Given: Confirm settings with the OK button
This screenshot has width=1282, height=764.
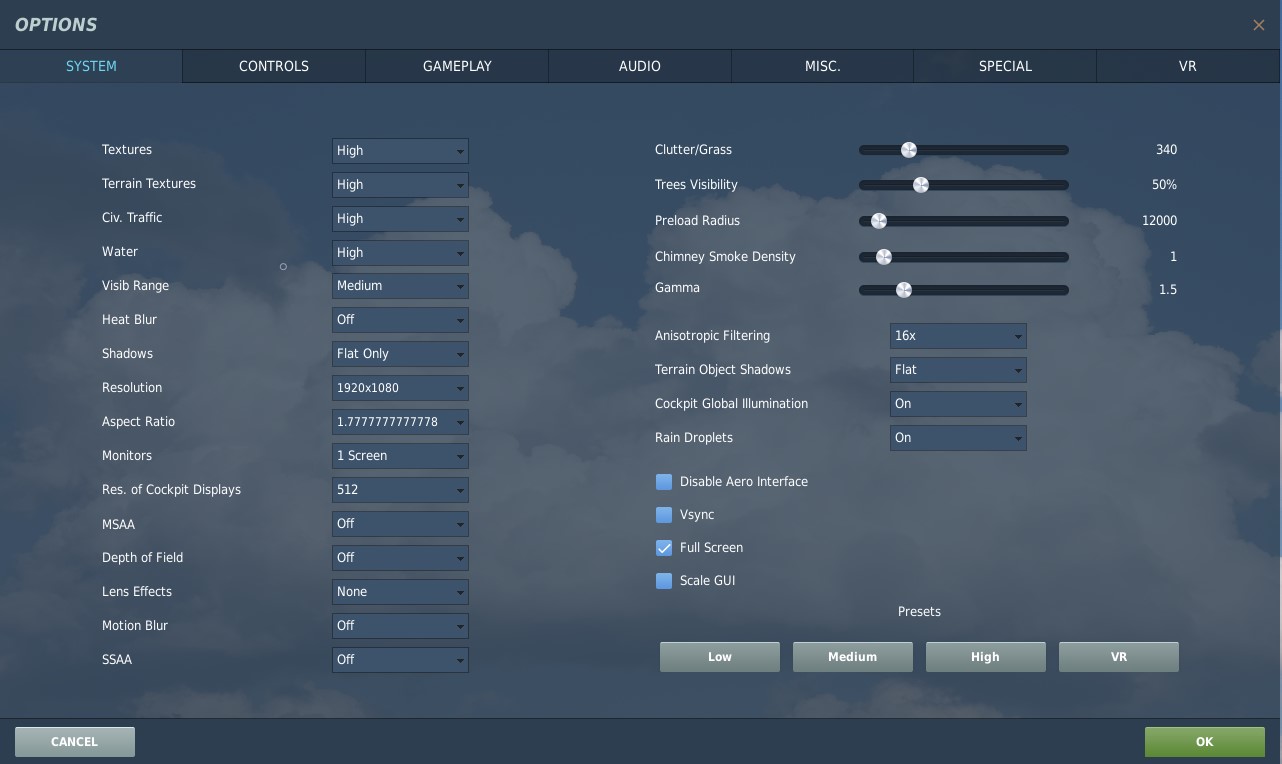Looking at the screenshot, I should point(1205,742).
